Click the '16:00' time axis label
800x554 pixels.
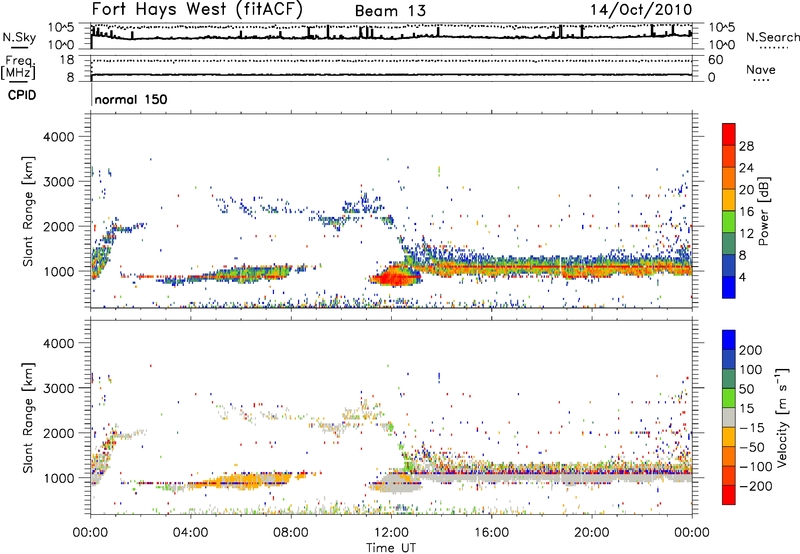pyautogui.click(x=491, y=533)
